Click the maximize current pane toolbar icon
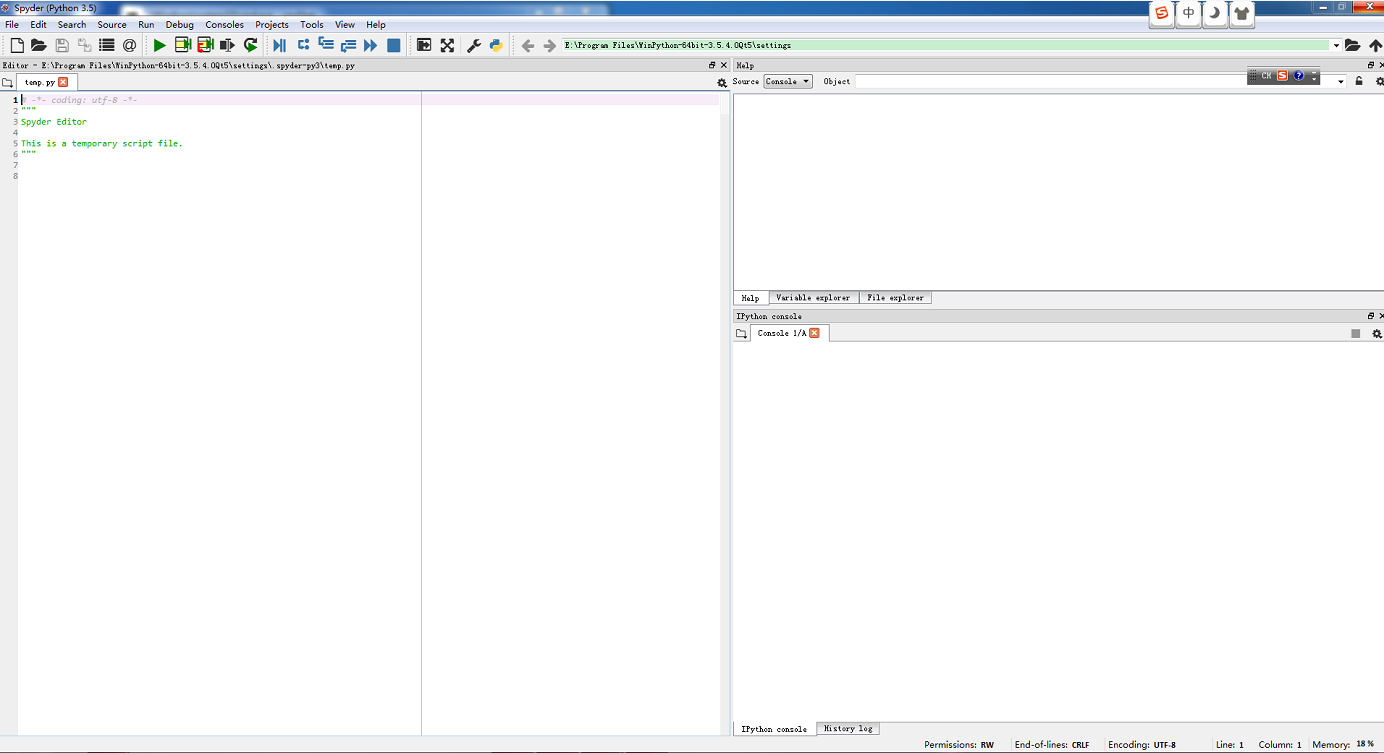 pyautogui.click(x=424, y=45)
